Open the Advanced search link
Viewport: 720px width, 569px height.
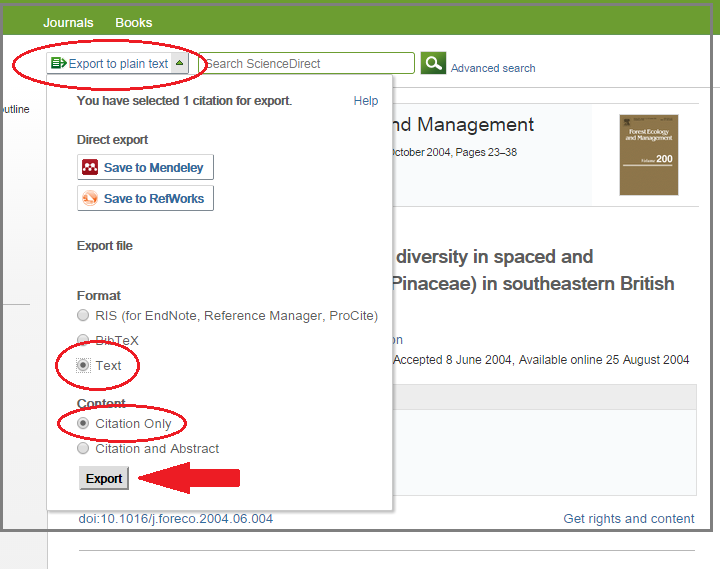[493, 68]
